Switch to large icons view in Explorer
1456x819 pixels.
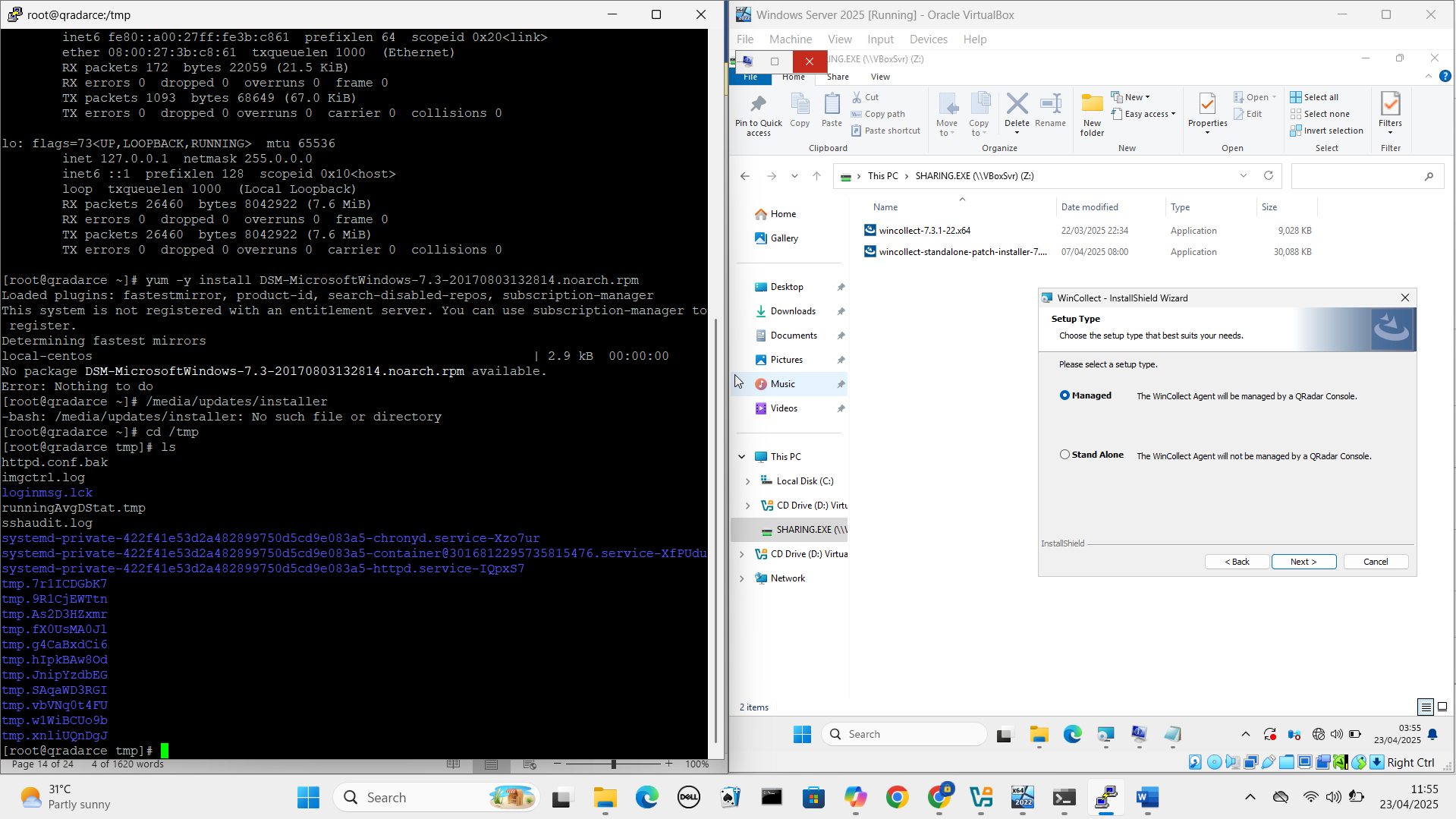(1442, 707)
